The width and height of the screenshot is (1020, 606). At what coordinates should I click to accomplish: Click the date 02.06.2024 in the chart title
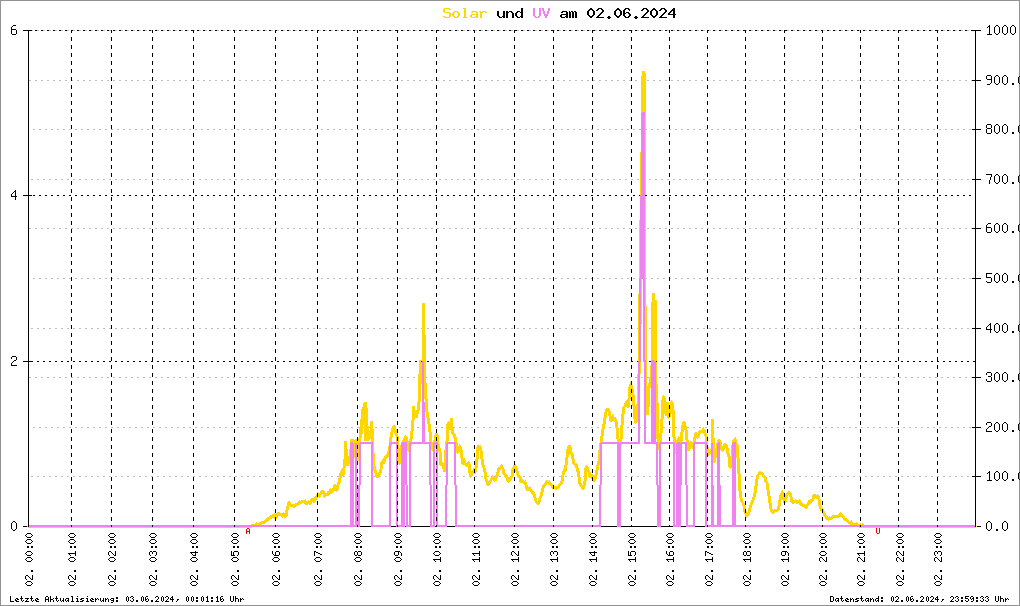(x=631, y=13)
